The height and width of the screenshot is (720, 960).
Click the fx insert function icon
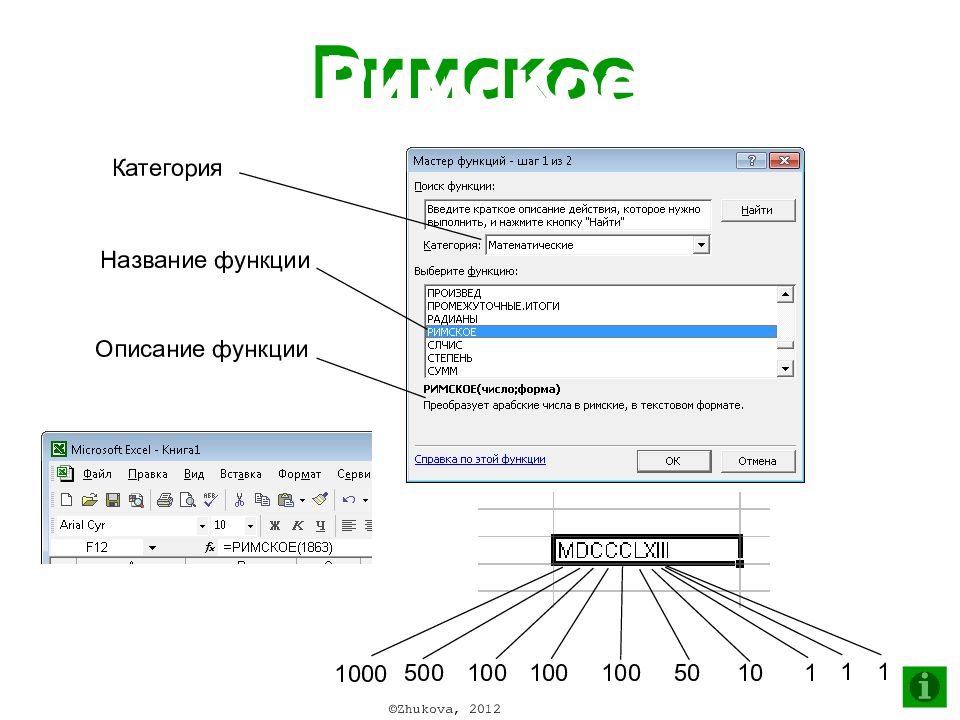[210, 547]
